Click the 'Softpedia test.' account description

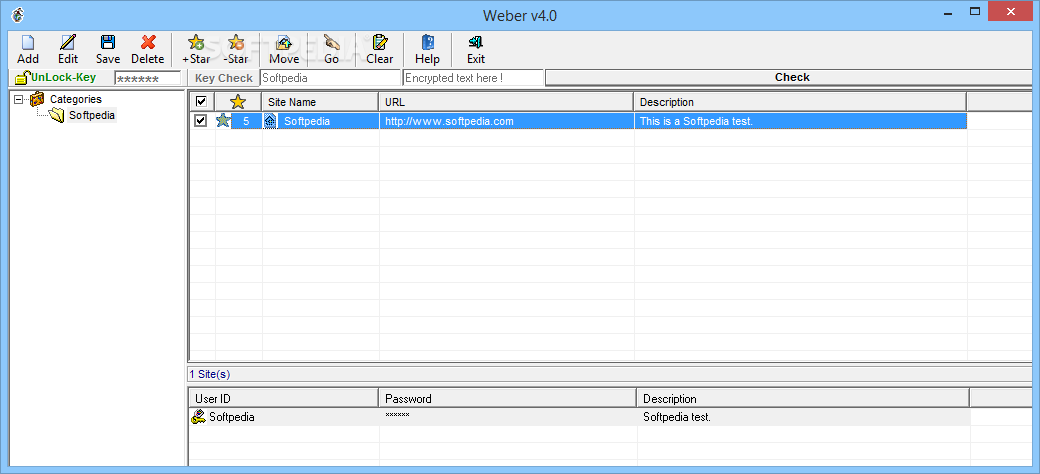point(677,417)
